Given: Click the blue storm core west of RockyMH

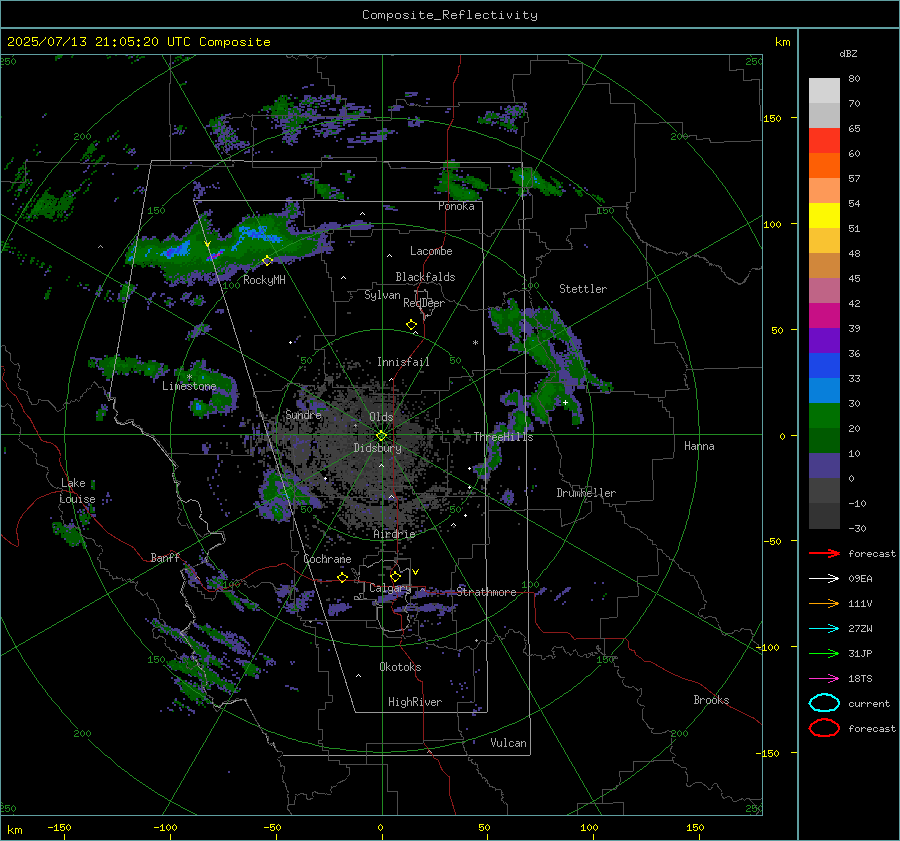Looking at the screenshot, I should (177, 250).
